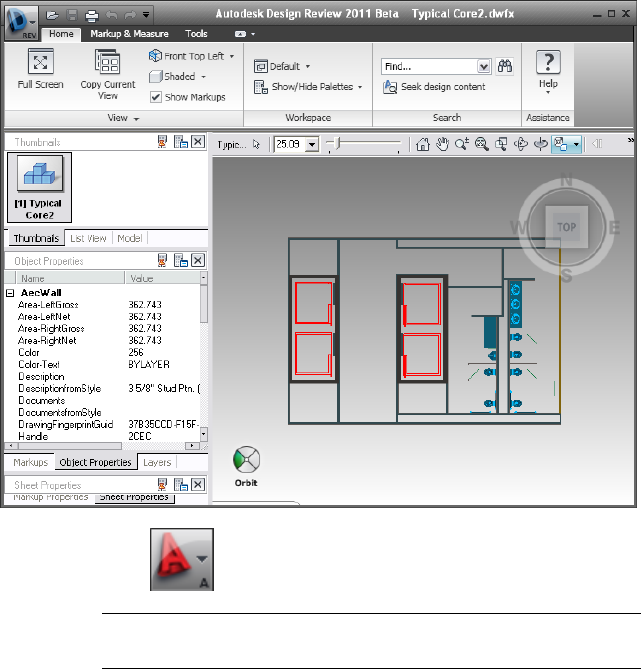This screenshot has height=669, width=641.
Task: Click the TOP face of ViewCube
Action: 566,227
